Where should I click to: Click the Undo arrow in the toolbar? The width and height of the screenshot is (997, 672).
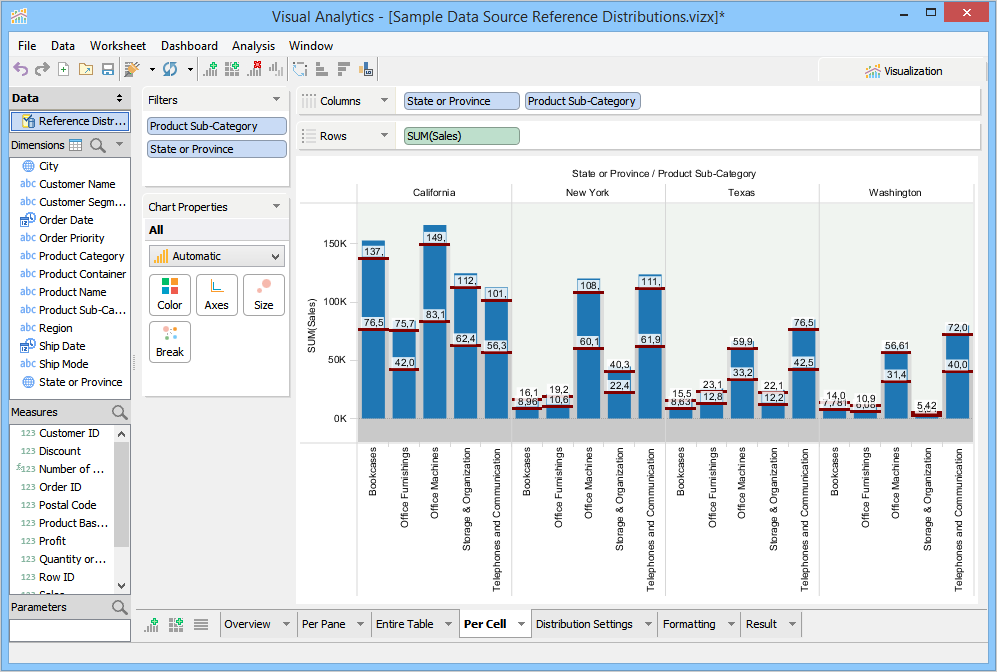pyautogui.click(x=21, y=69)
